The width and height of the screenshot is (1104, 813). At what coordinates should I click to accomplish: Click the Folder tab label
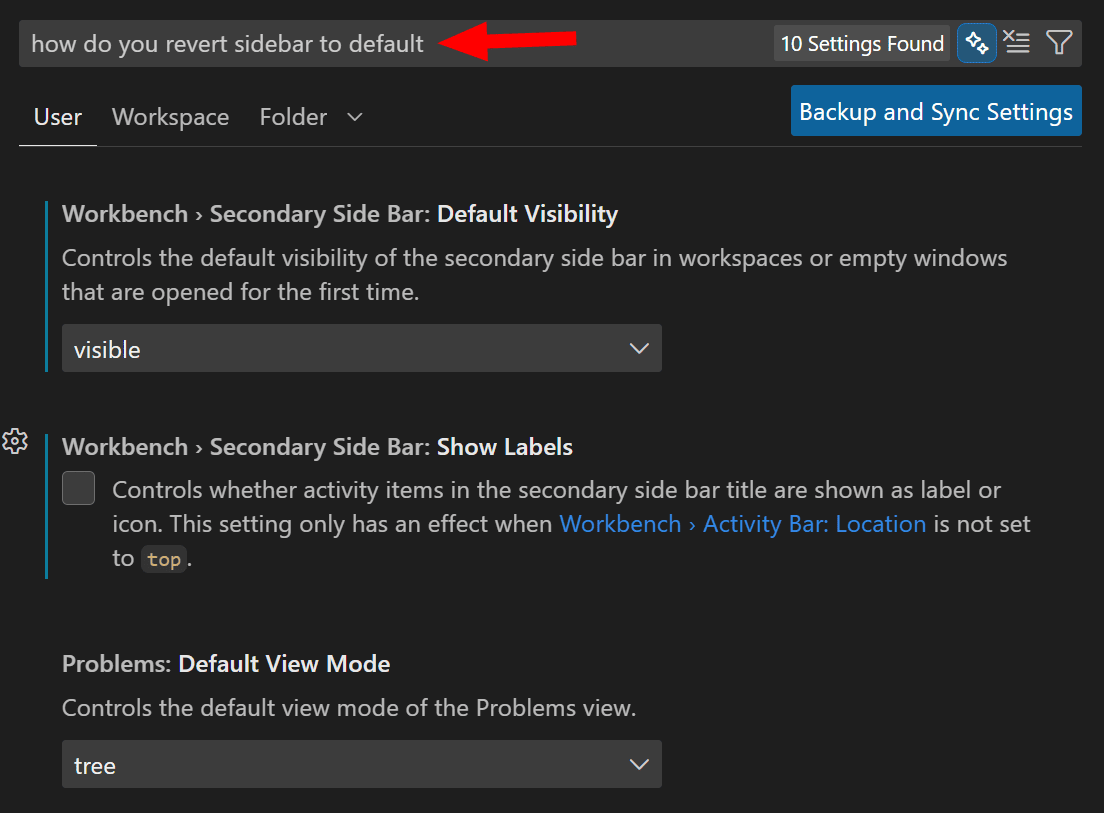coord(293,117)
